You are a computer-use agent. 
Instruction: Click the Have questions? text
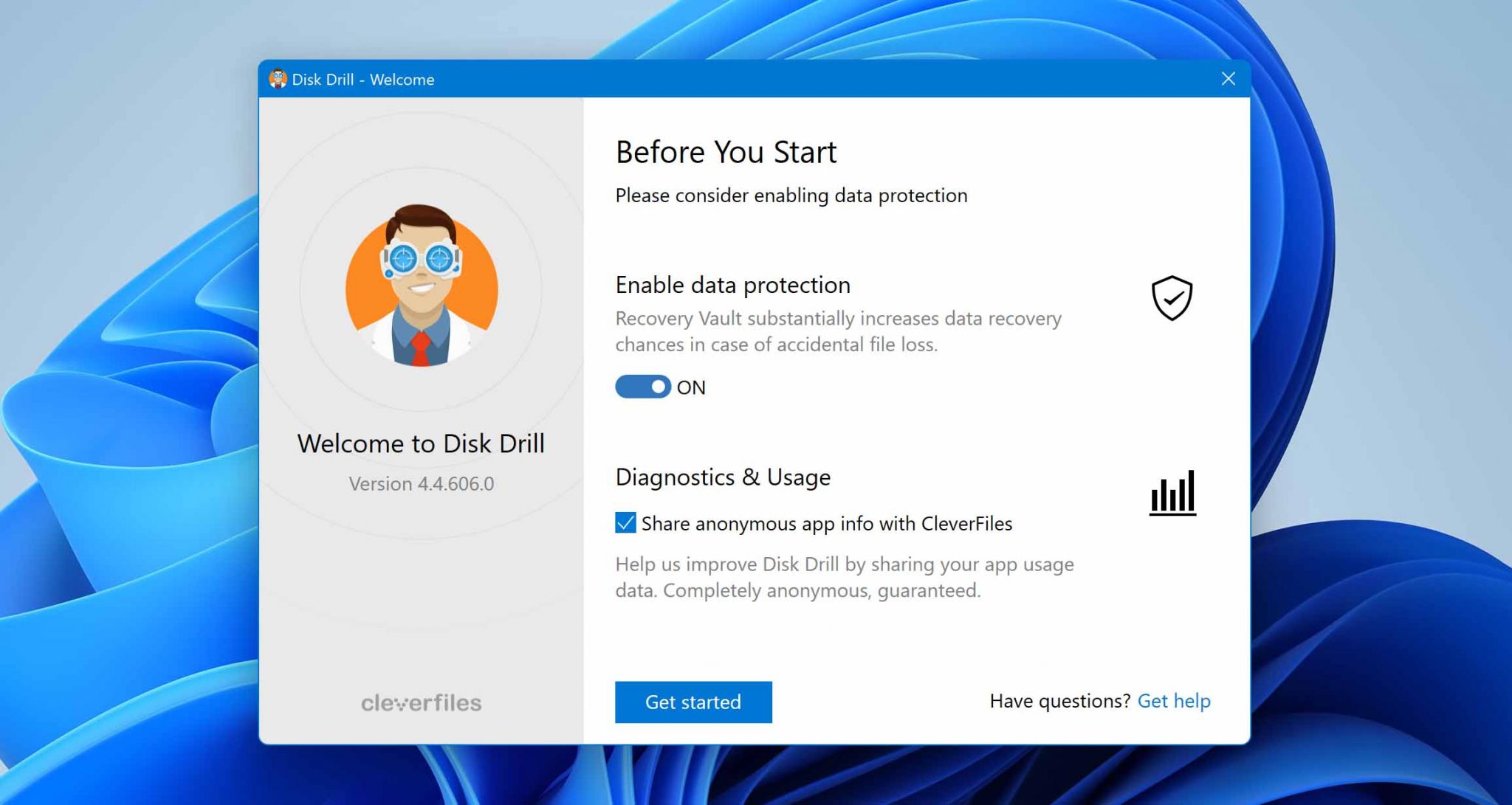point(1060,701)
